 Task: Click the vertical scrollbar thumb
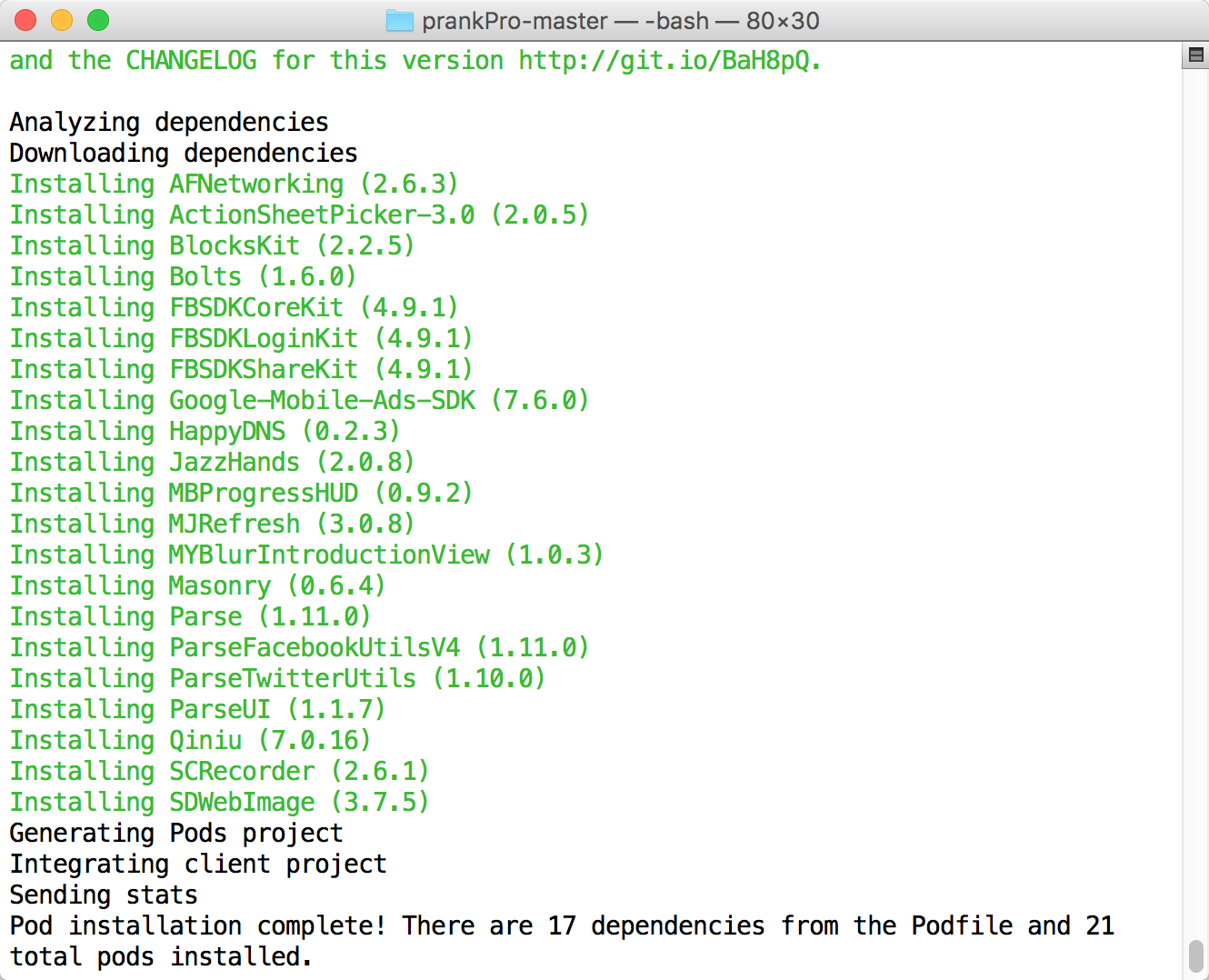tap(1196, 955)
